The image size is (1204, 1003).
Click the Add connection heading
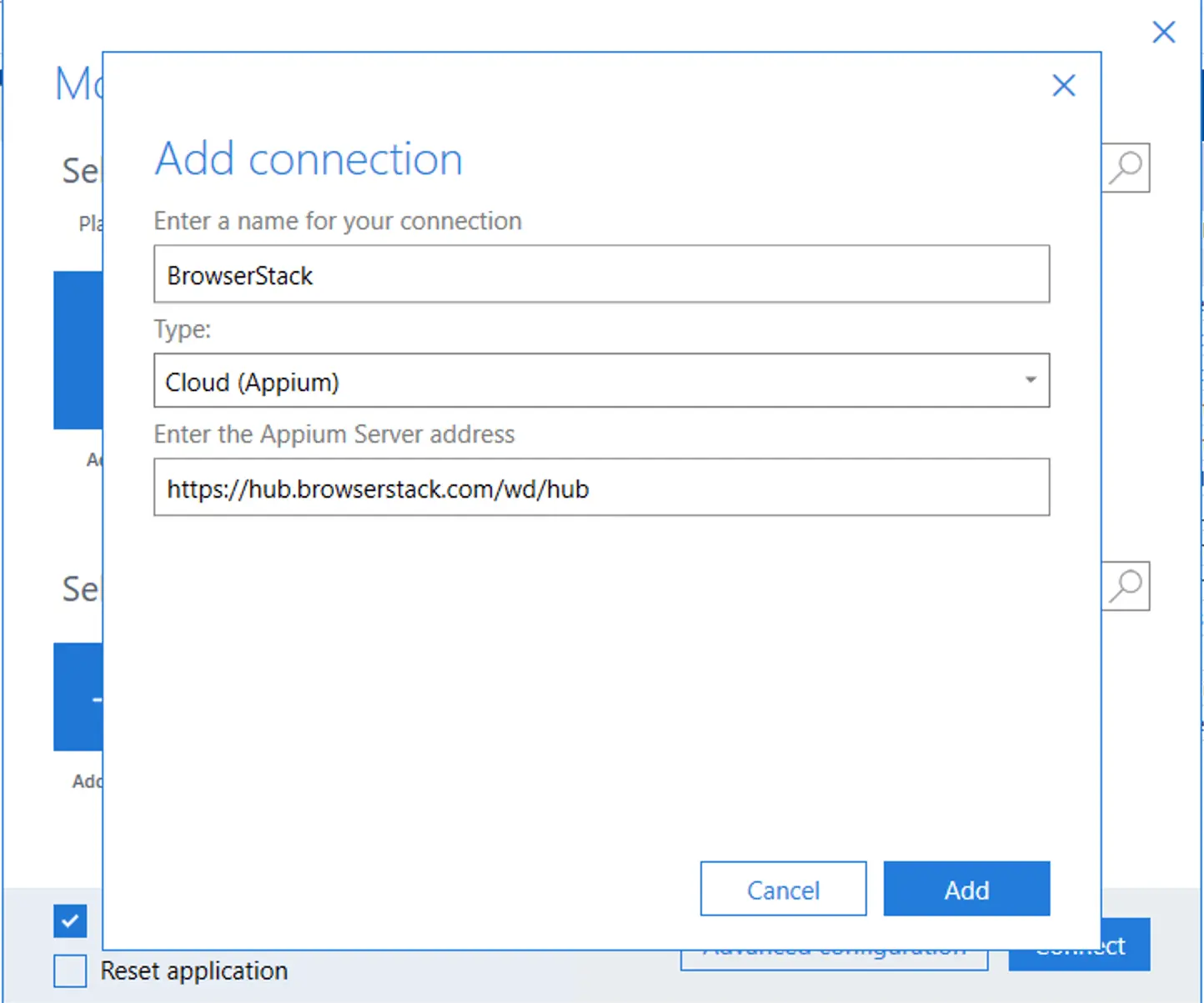click(309, 158)
